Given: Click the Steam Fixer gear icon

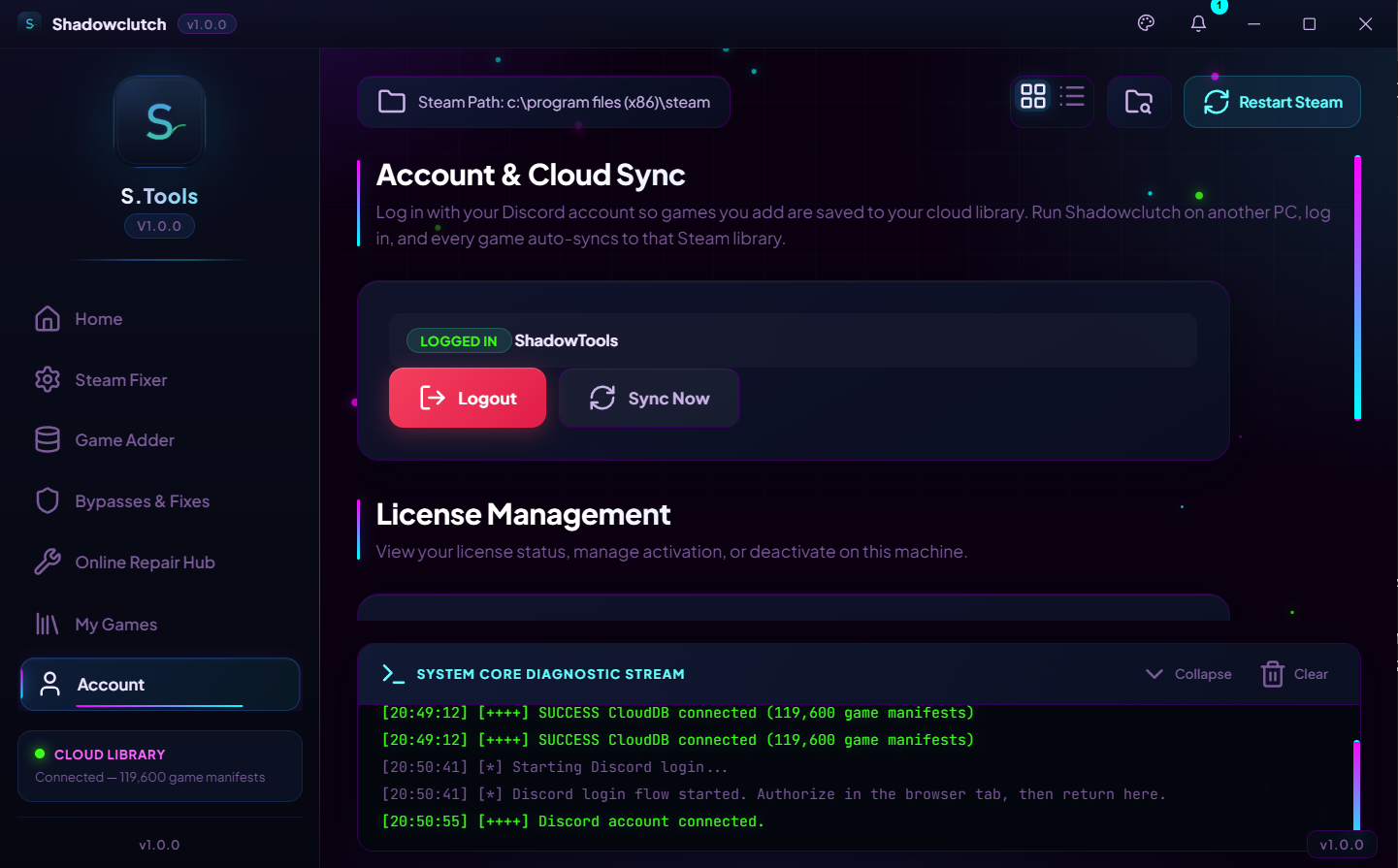Looking at the screenshot, I should pyautogui.click(x=48, y=380).
